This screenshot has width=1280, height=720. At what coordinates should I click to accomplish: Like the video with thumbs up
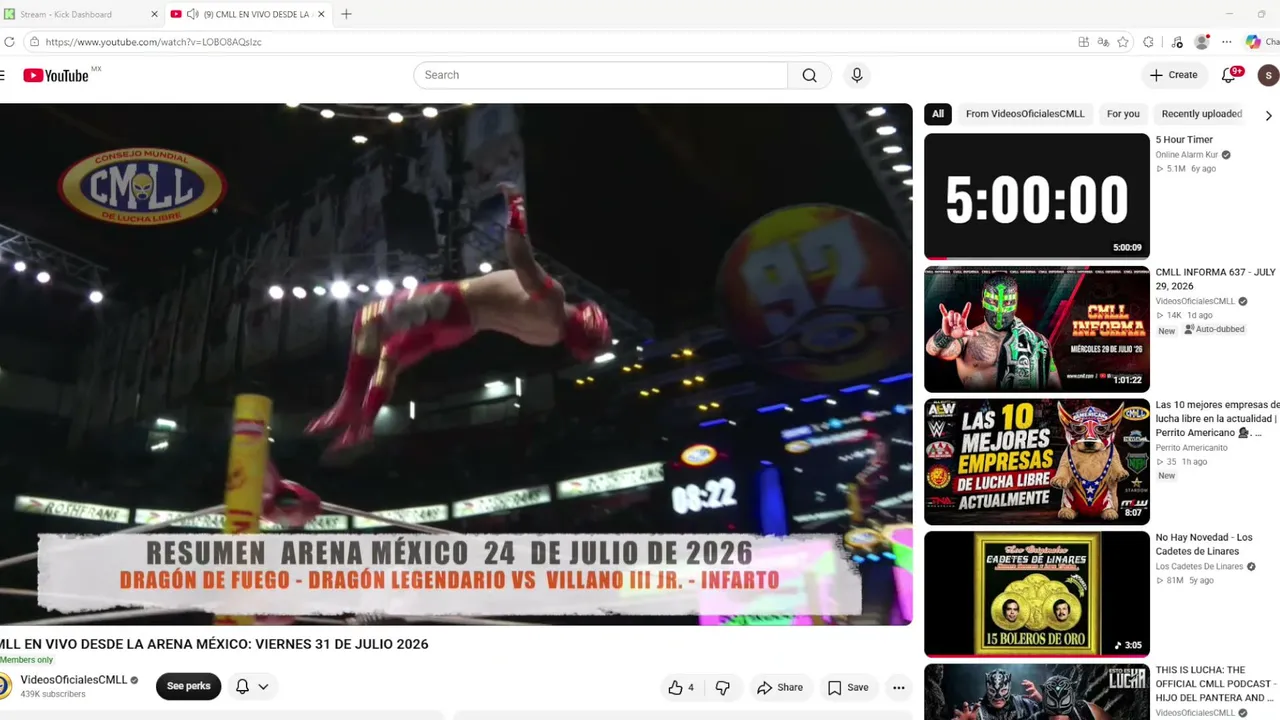tap(681, 687)
